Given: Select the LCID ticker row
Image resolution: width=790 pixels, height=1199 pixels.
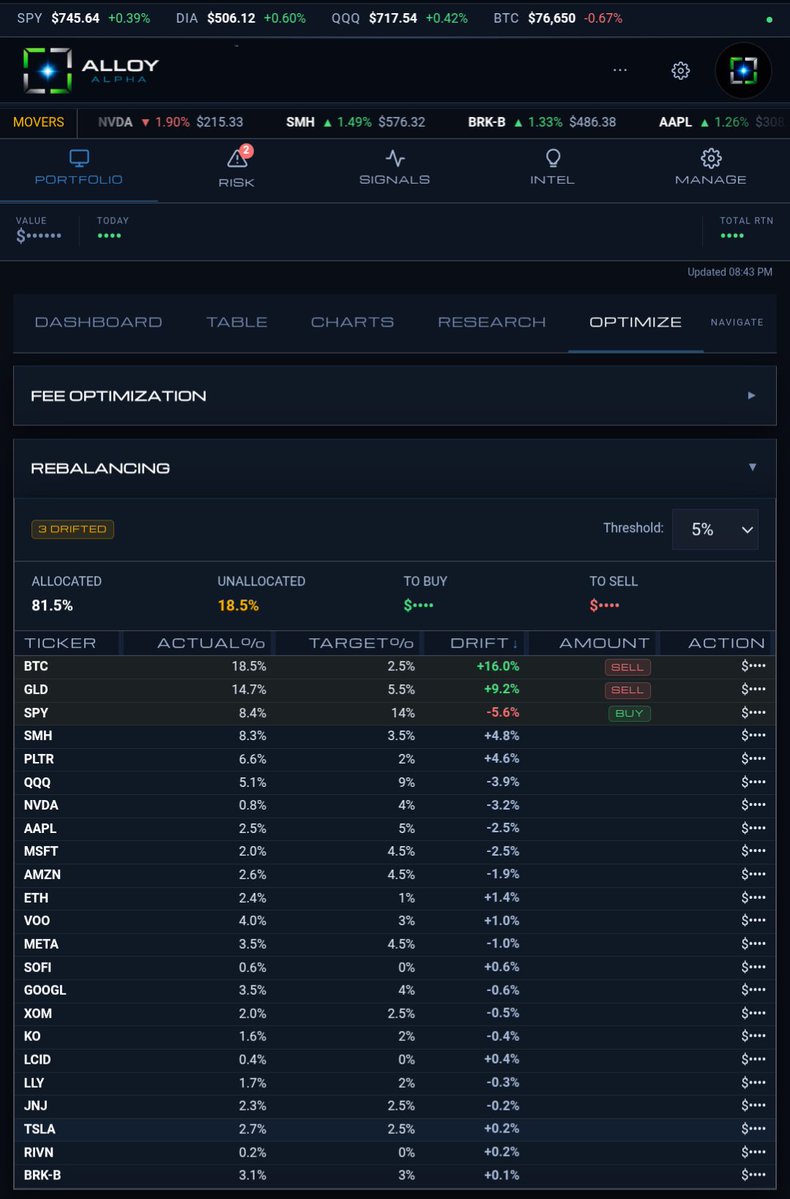Looking at the screenshot, I should tap(395, 1059).
